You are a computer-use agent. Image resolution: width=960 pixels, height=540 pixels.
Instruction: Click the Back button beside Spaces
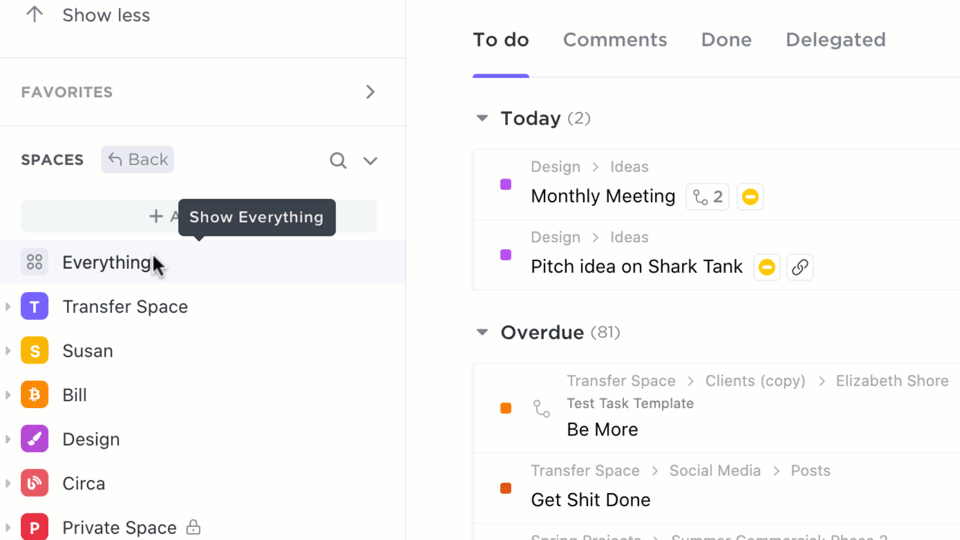pos(138,160)
